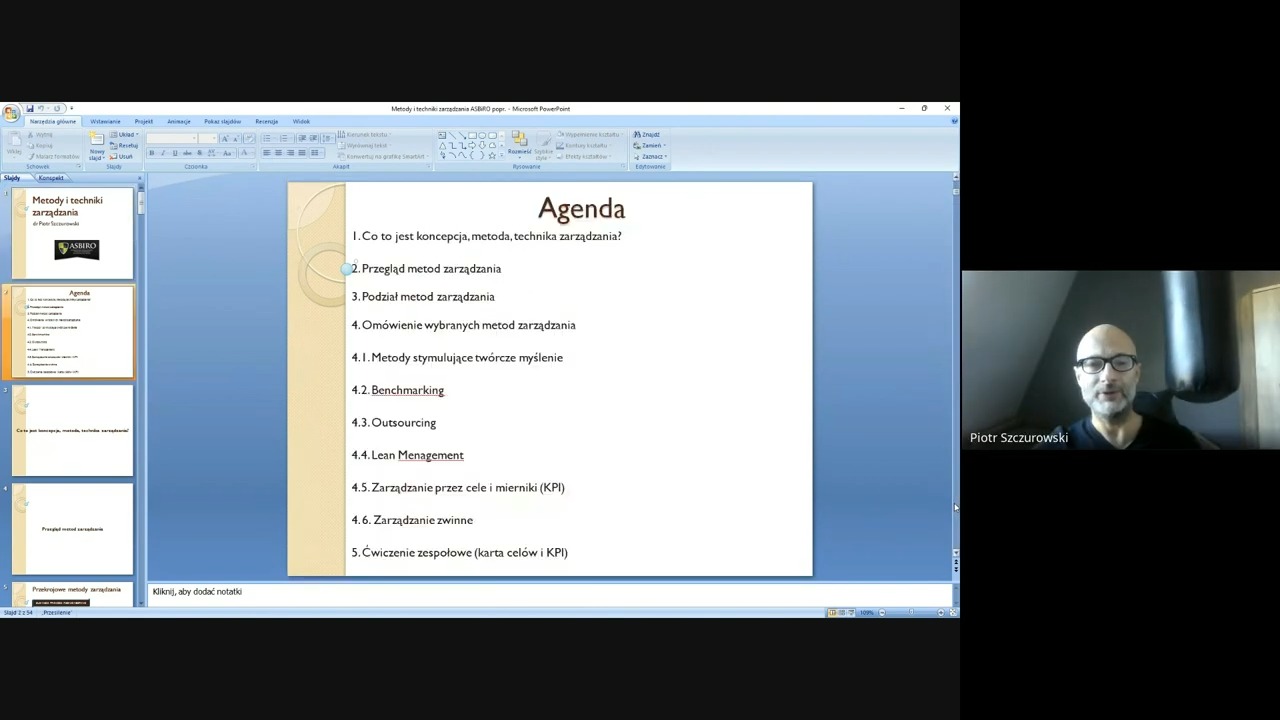
Task: Save the presentation from quick access toolbar
Action: (30, 108)
